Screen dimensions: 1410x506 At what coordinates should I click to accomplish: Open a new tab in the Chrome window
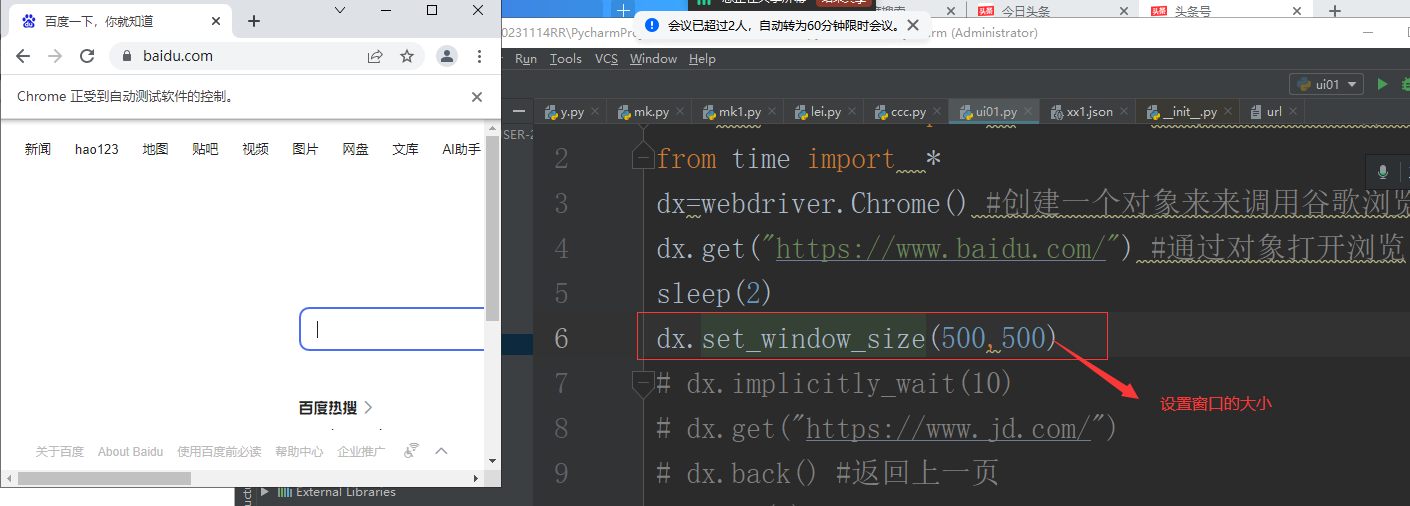coord(254,21)
